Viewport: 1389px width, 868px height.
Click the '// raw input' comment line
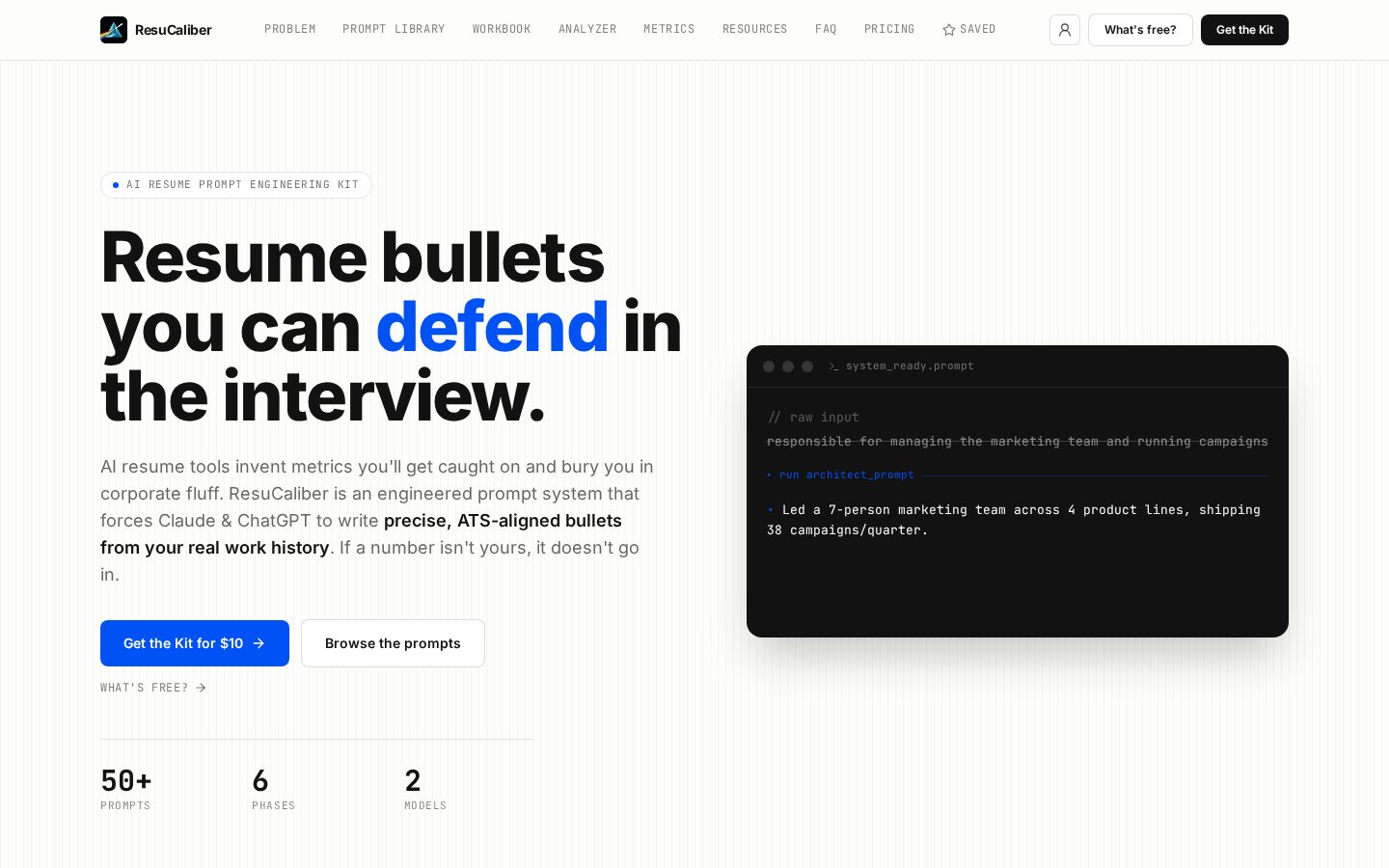point(813,418)
